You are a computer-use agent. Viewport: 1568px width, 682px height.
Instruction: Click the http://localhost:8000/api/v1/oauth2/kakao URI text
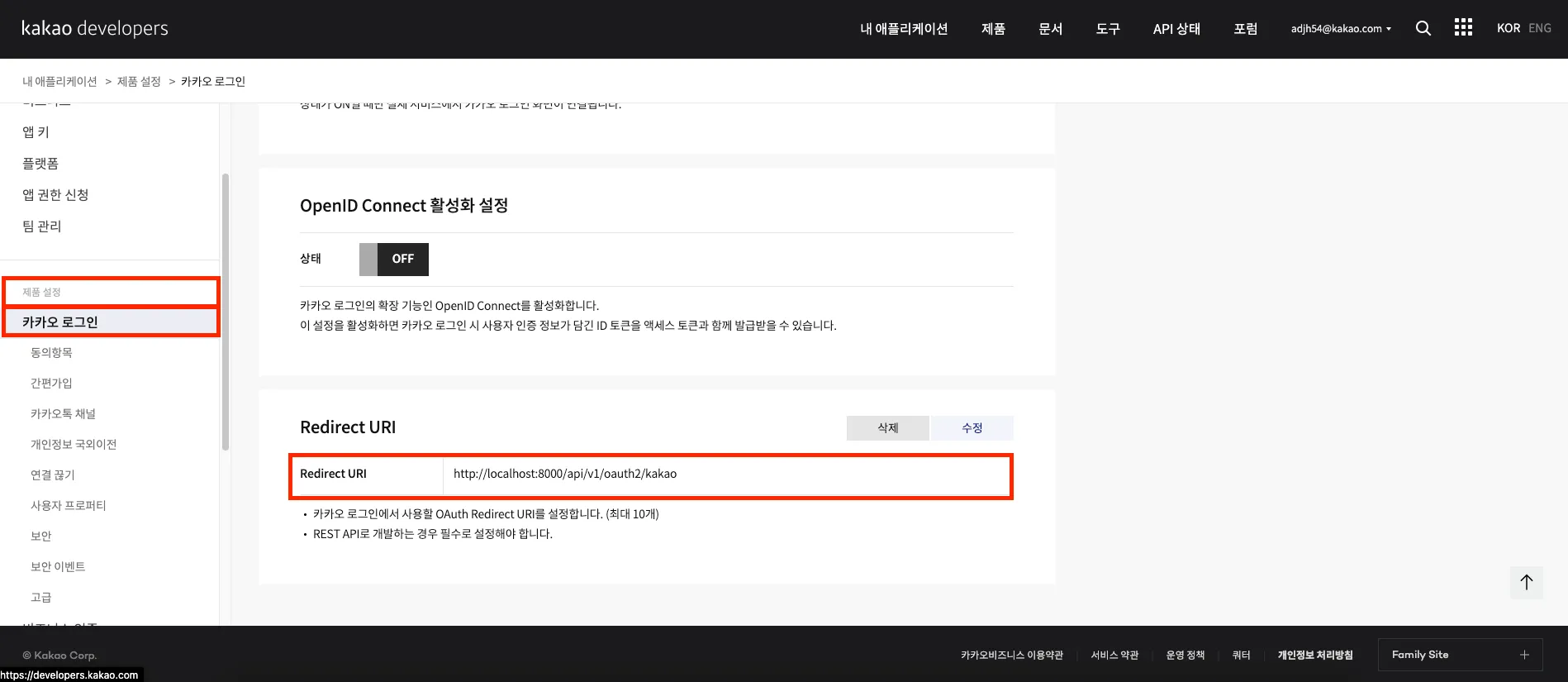pos(565,474)
